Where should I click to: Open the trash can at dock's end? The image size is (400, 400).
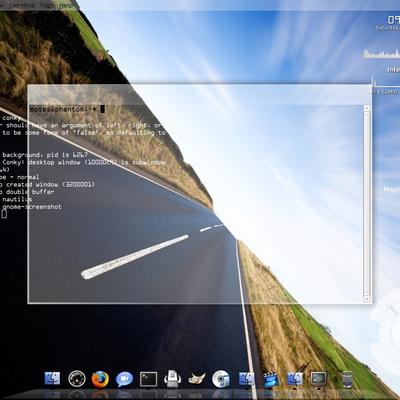point(347,379)
